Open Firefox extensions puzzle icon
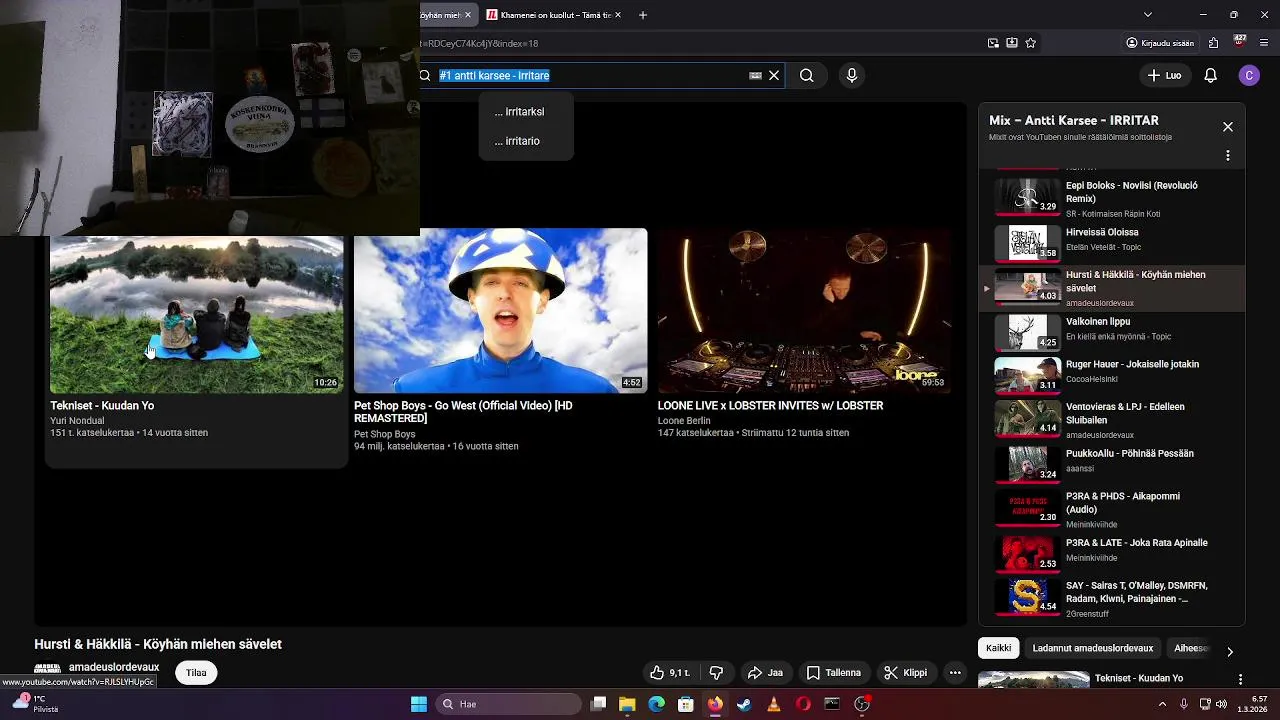1280x720 pixels. point(1213,43)
